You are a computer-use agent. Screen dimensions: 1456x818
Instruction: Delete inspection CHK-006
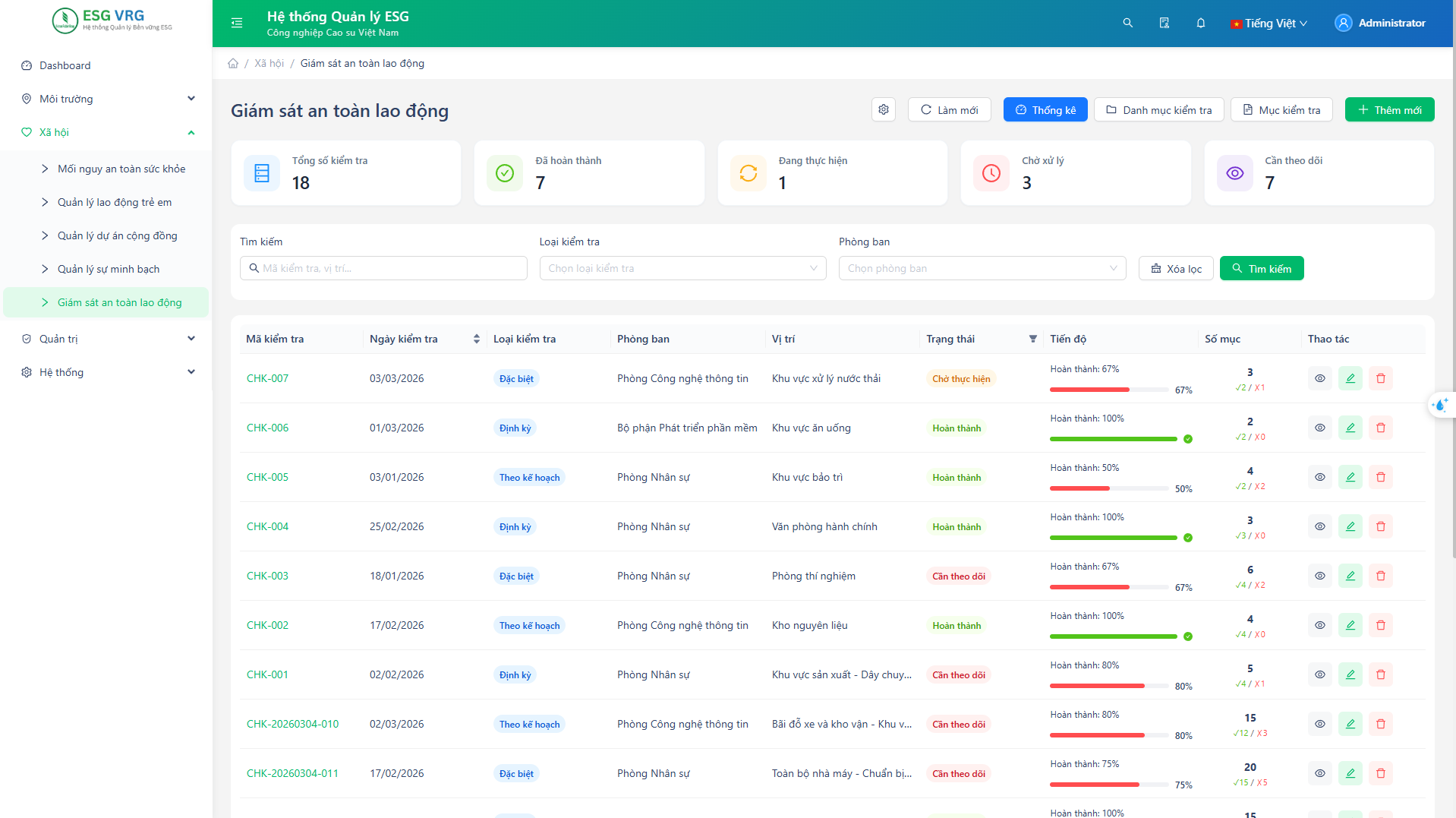pyautogui.click(x=1381, y=428)
